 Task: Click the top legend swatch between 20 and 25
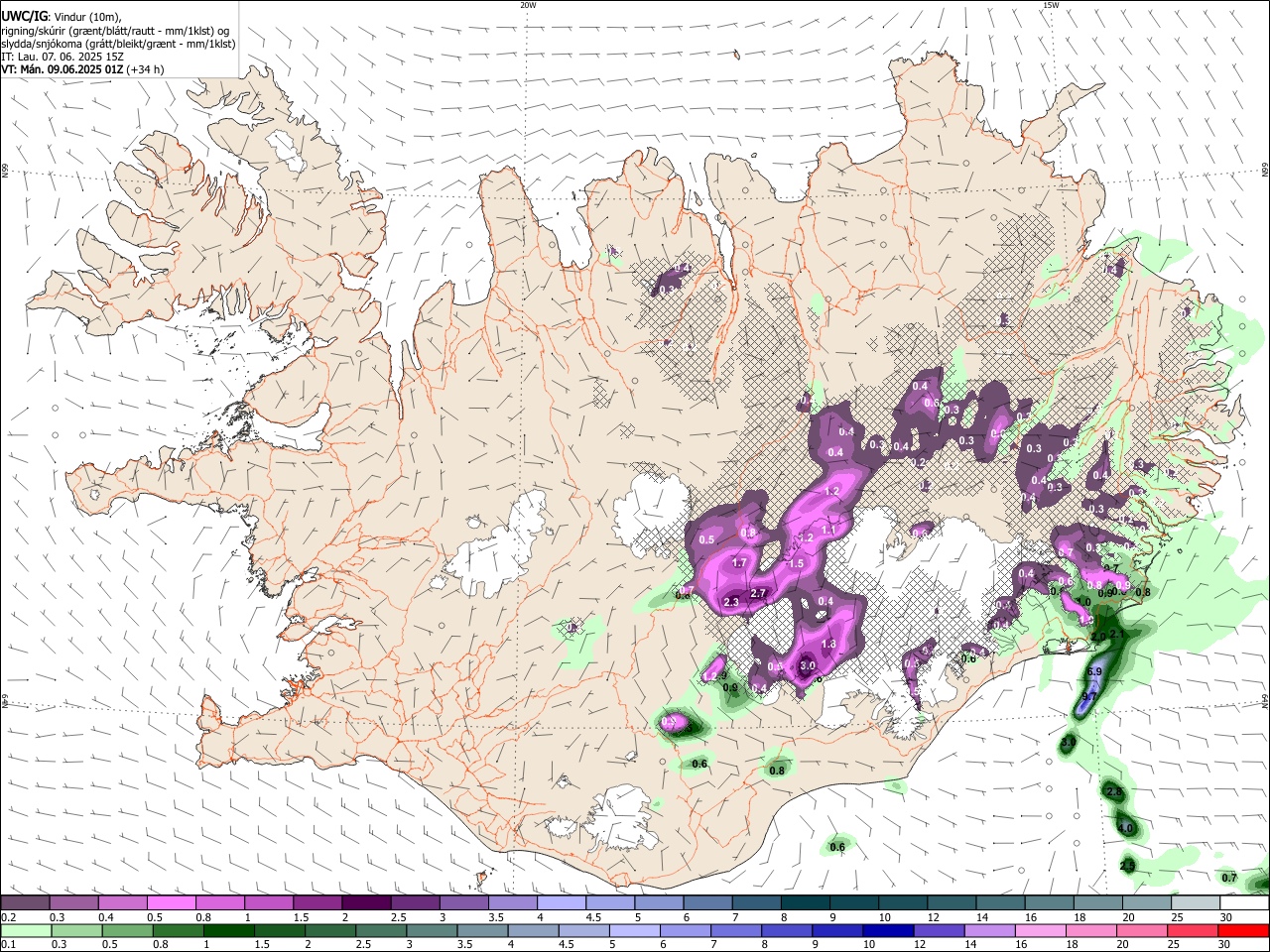click(x=1148, y=902)
